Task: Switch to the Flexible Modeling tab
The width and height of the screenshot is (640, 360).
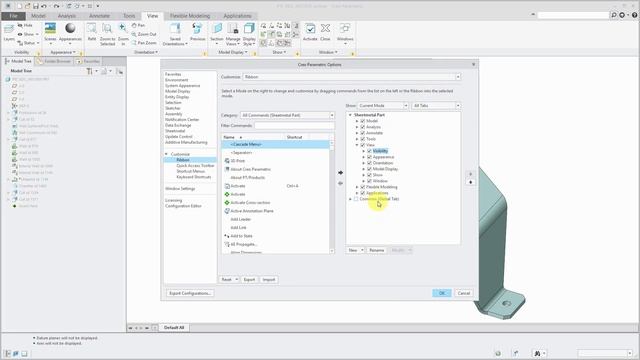Action: 190,16
